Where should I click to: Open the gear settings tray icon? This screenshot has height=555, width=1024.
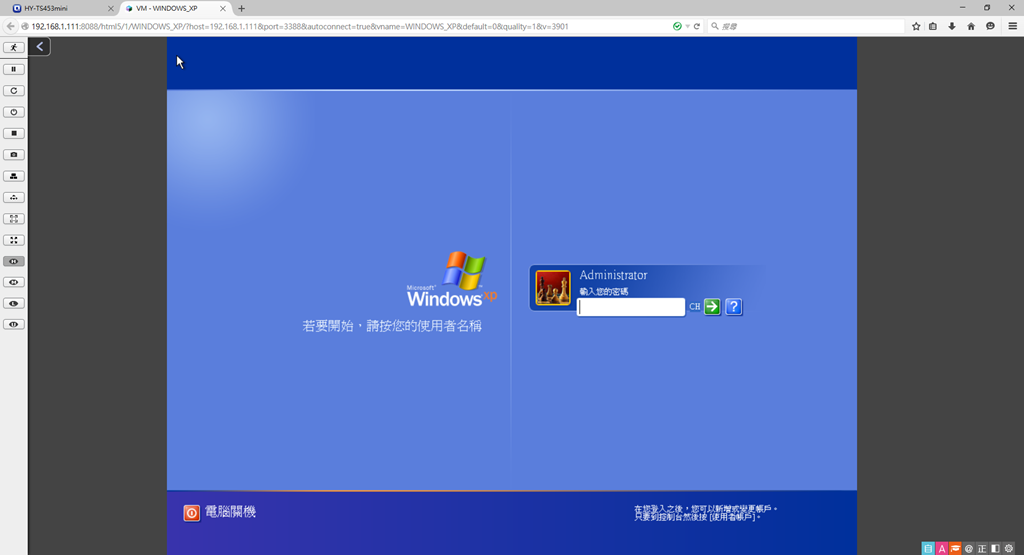[1009, 548]
